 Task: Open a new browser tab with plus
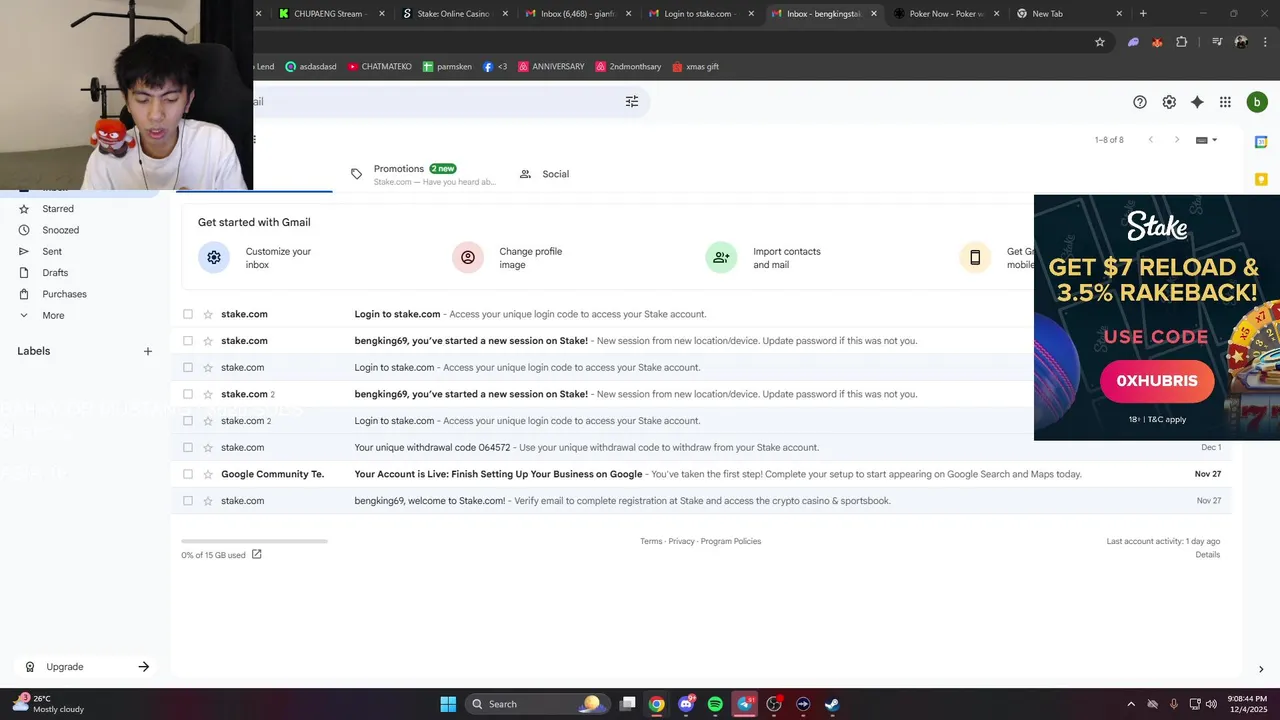point(1143,14)
